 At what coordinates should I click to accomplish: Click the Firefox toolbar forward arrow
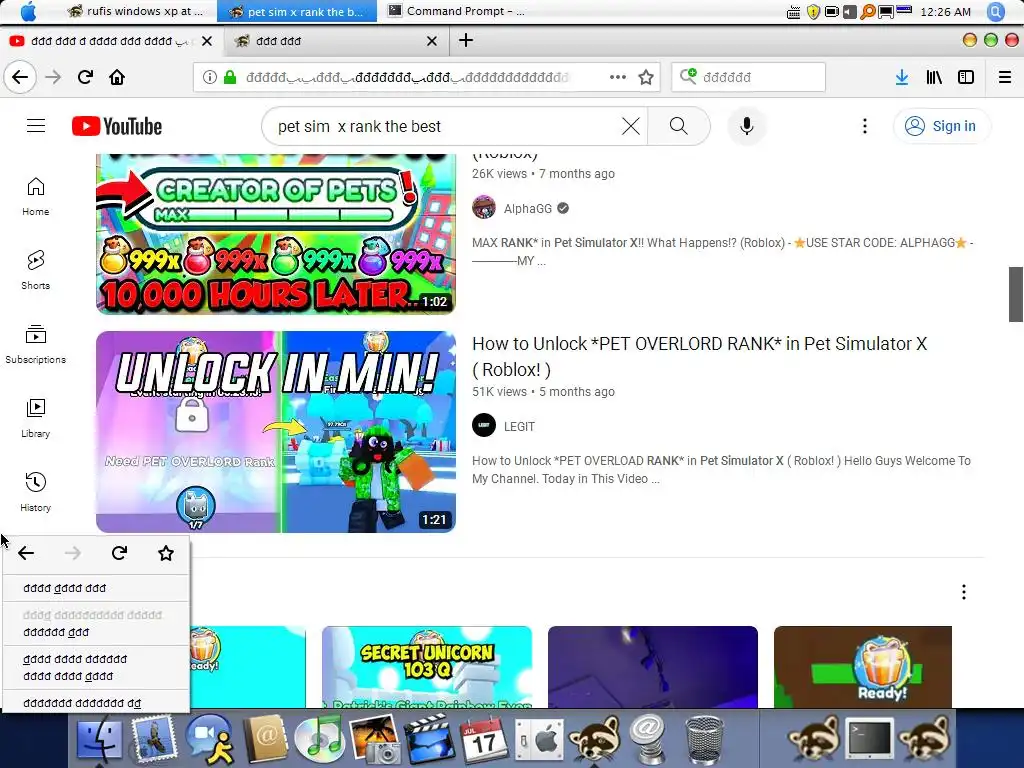pos(53,77)
